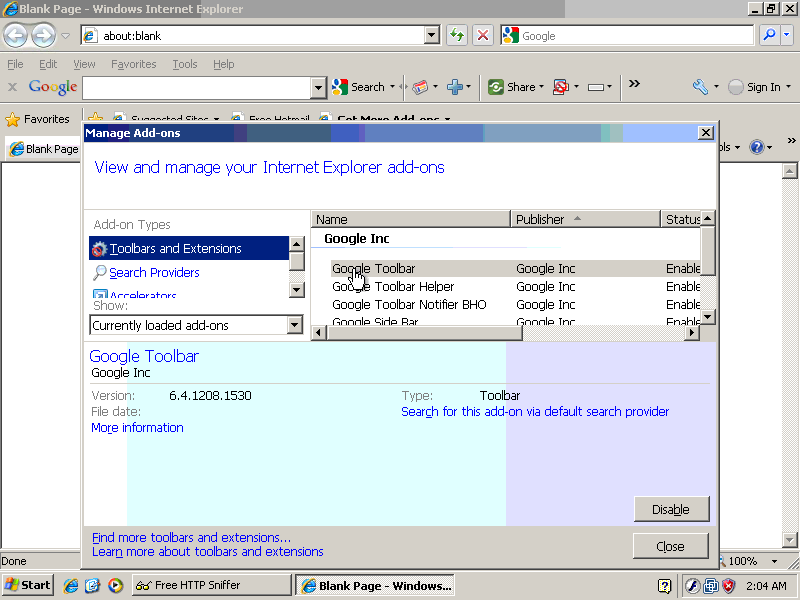
Task: Switch to the Blank Page browser tab
Action: tap(44, 149)
